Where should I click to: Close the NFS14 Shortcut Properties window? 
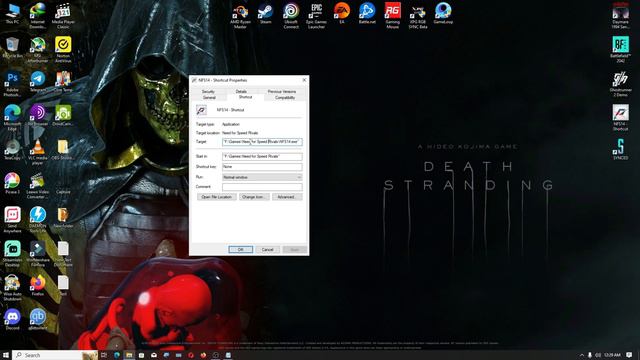[x=304, y=80]
